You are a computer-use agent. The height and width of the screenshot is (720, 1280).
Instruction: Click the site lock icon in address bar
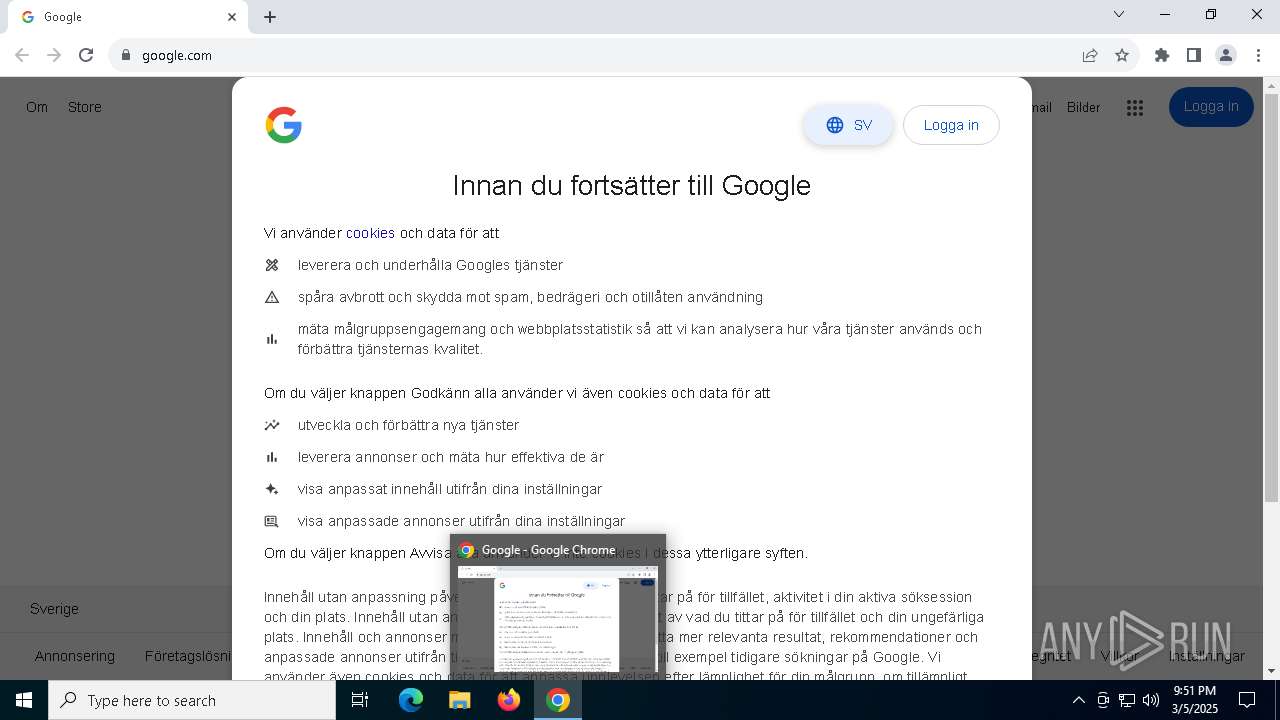[x=126, y=55]
